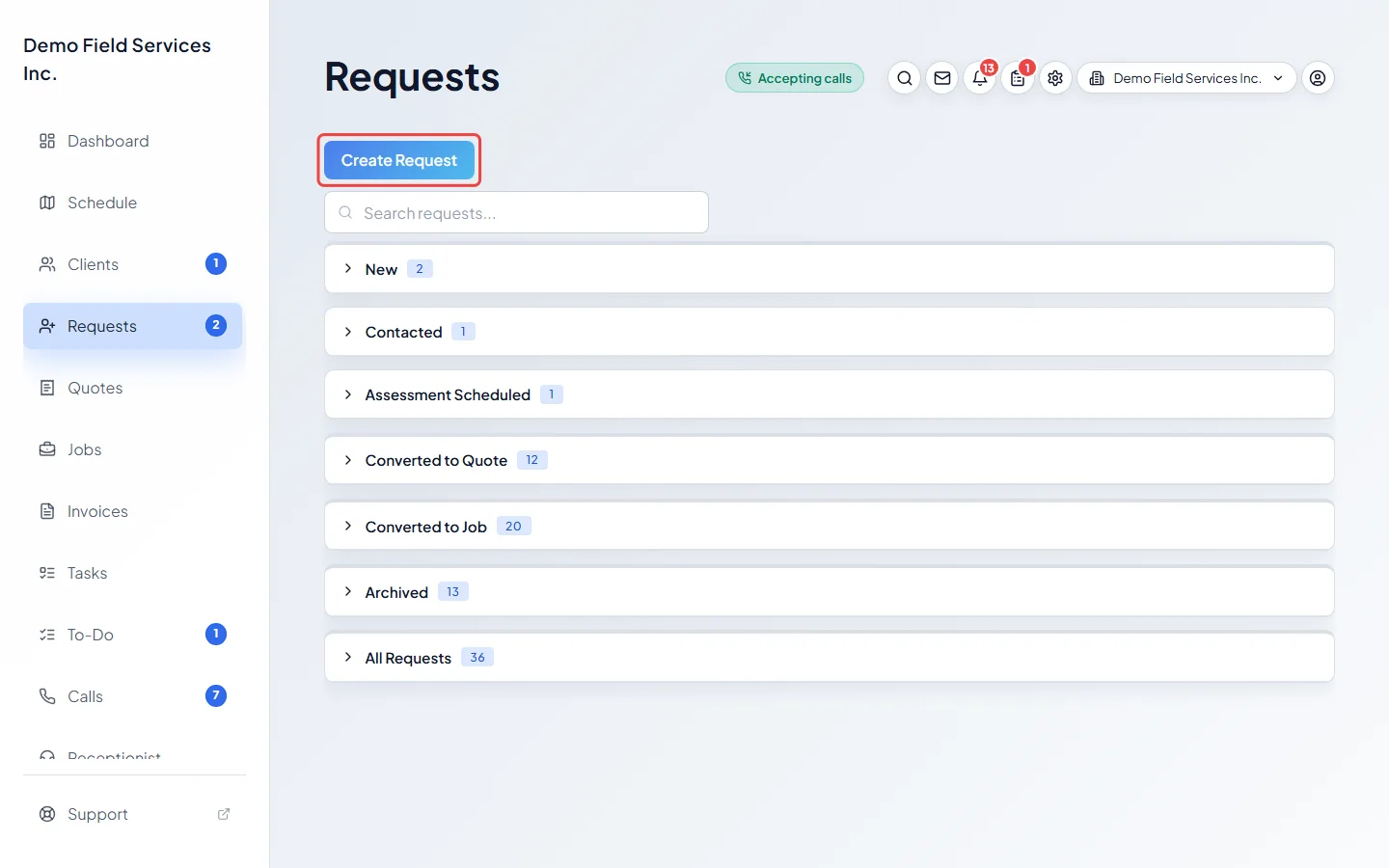Expand the Converted to Quote chevron
1389x868 pixels.
click(x=348, y=460)
